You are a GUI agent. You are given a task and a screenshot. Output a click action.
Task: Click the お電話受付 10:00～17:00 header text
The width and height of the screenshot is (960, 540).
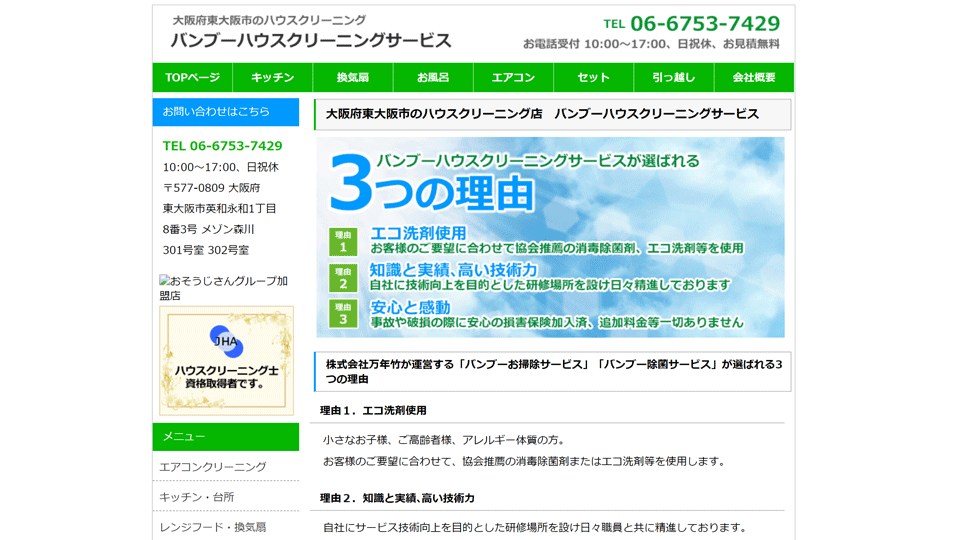(651, 43)
